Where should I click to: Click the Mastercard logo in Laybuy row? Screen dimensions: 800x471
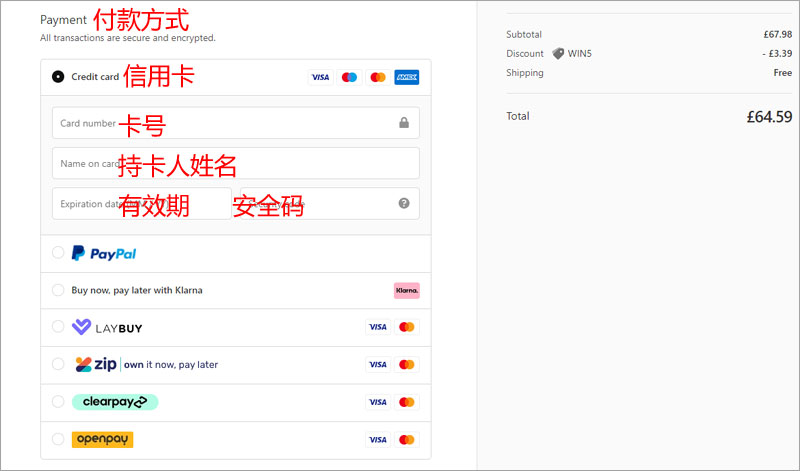(407, 327)
